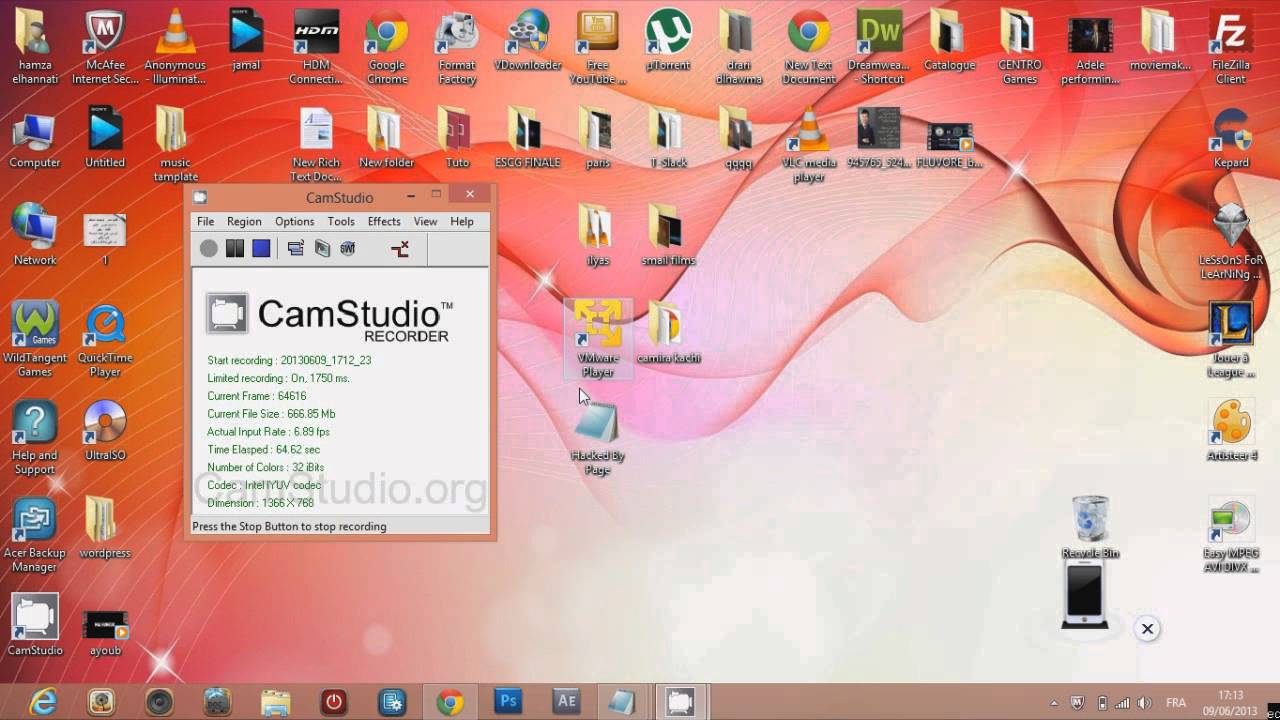Viewport: 1280px width, 720px height.
Task: Toggle the CamStudio view mode toolbar icon
Action: tap(296, 249)
